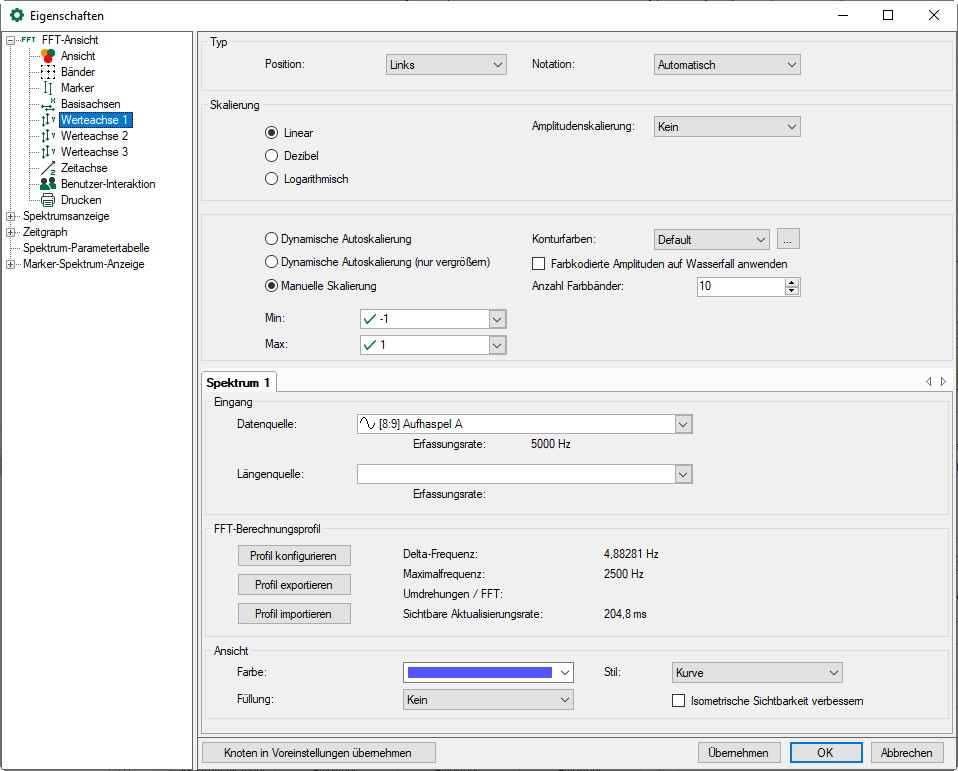
Task: Select the Drucken printer icon
Action: (48, 200)
